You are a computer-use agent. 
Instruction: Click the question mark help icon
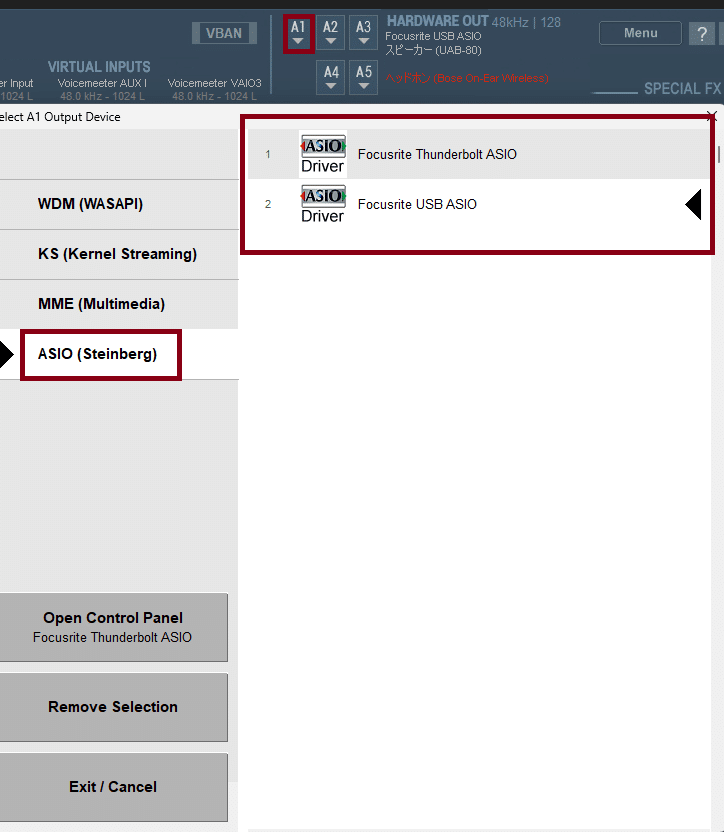point(702,34)
